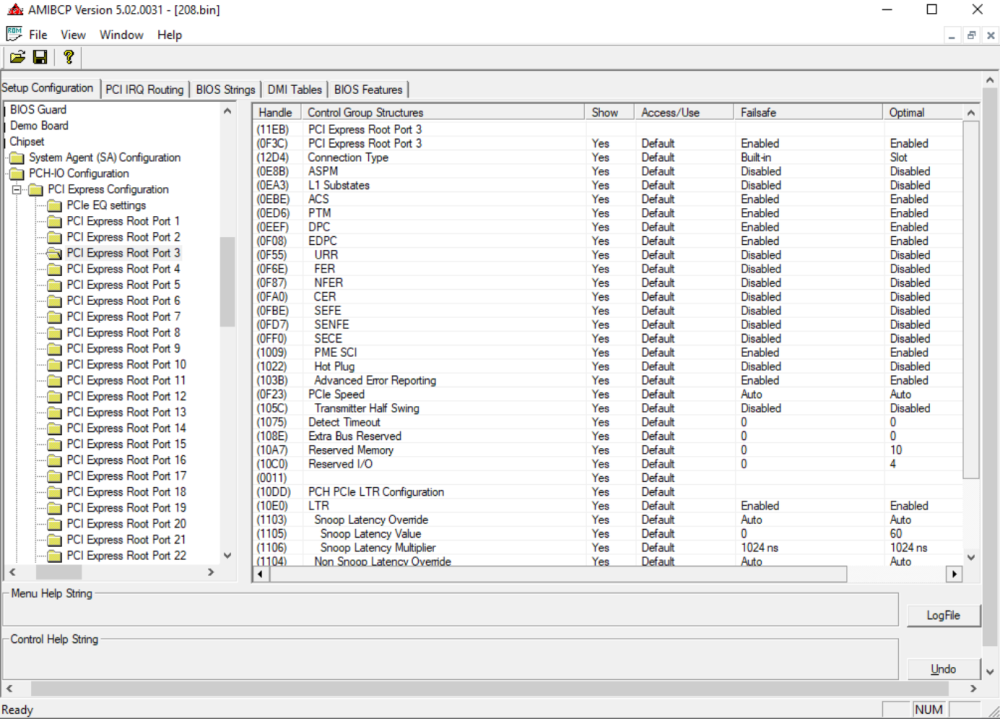
Task: Select folder icon for PCI Express Root Port 2
Action: pyautogui.click(x=55, y=237)
